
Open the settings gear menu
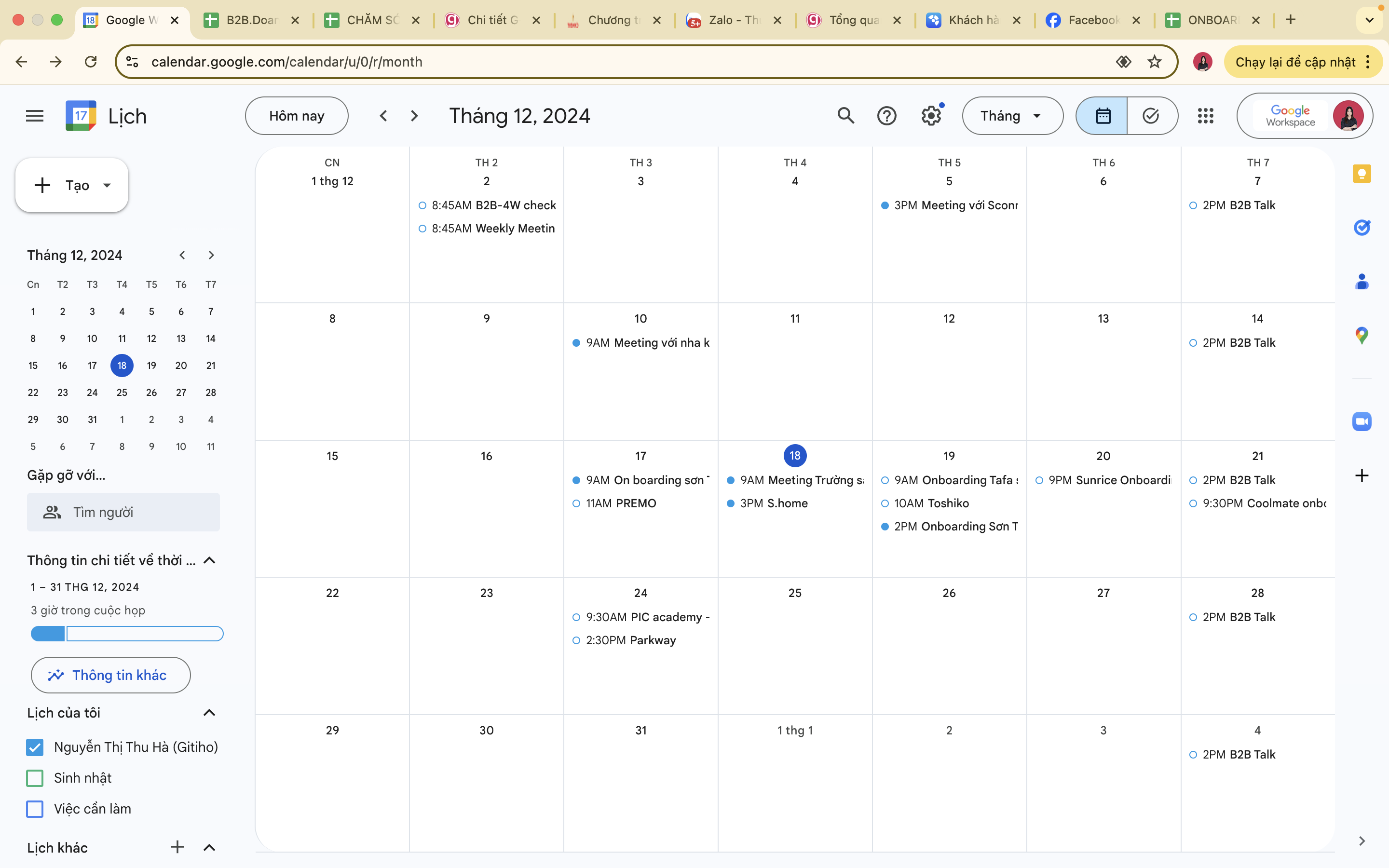tap(930, 116)
